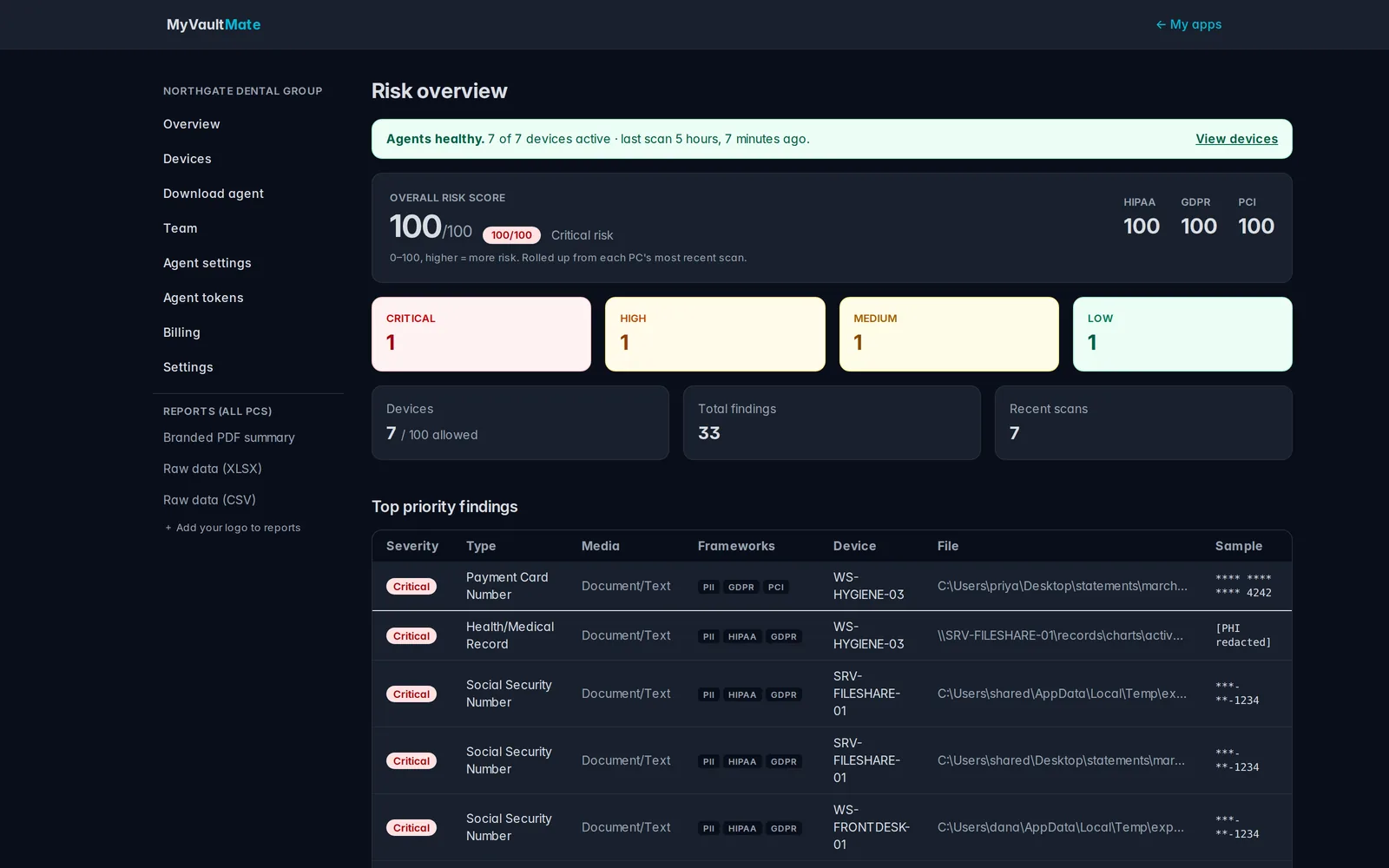
Task: Select the LOW findings card
Action: pyautogui.click(x=1182, y=334)
